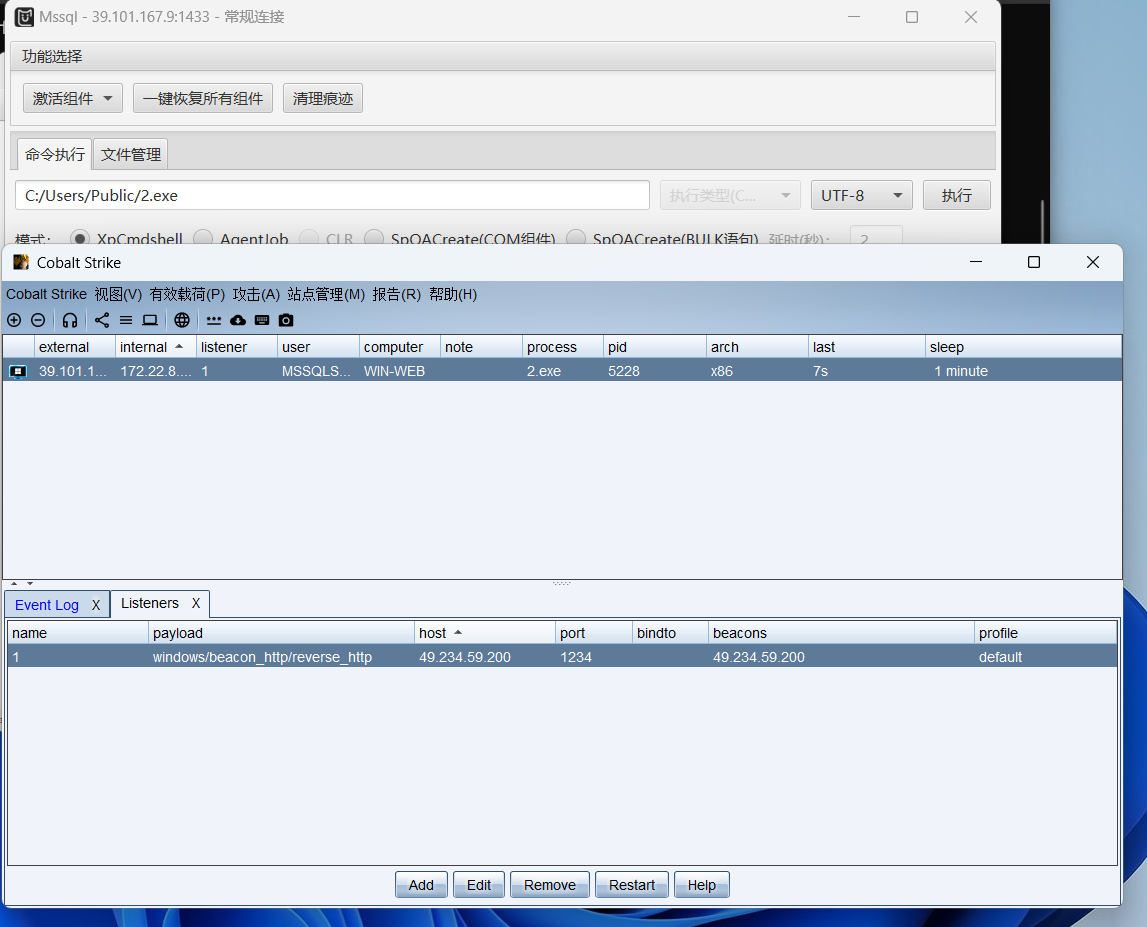Image resolution: width=1147 pixels, height=927 pixels.
Task: Click the process column header
Action: coord(563,347)
